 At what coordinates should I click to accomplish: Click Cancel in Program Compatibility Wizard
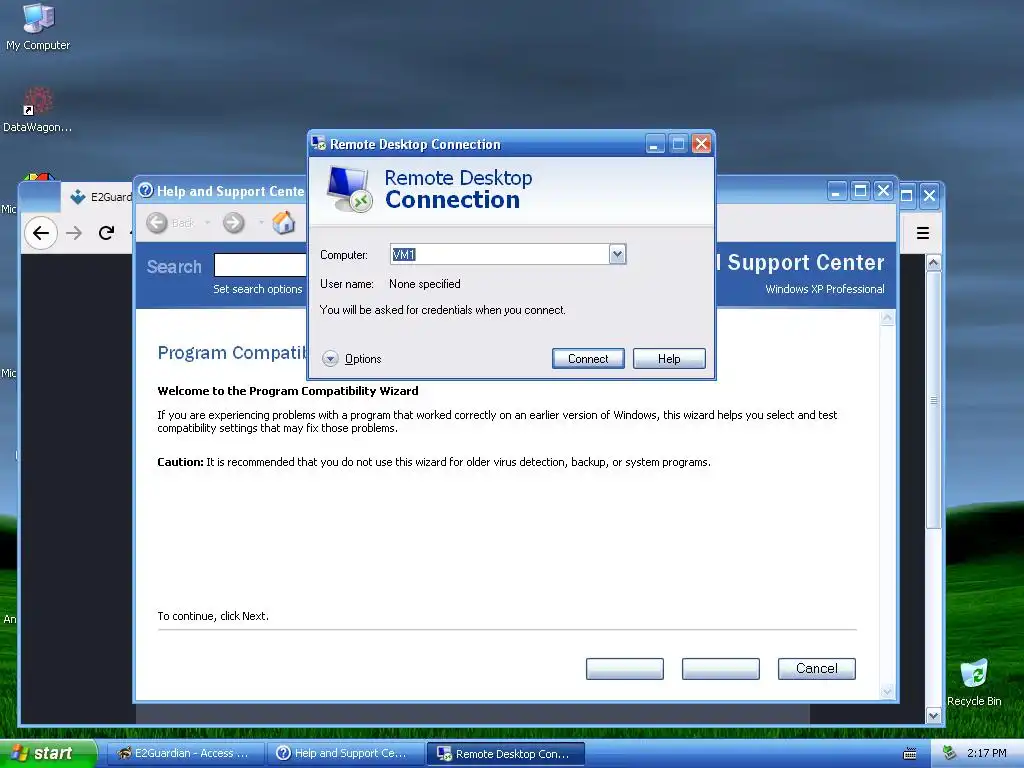click(x=816, y=669)
